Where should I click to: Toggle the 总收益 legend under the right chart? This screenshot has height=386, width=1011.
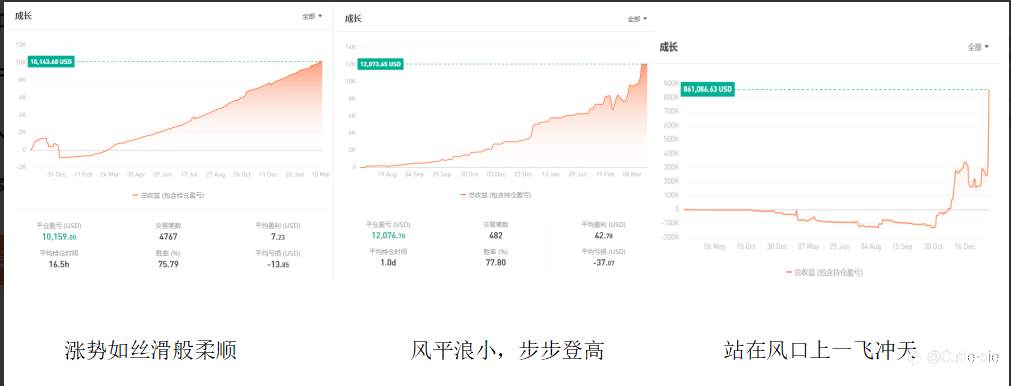(x=825, y=273)
